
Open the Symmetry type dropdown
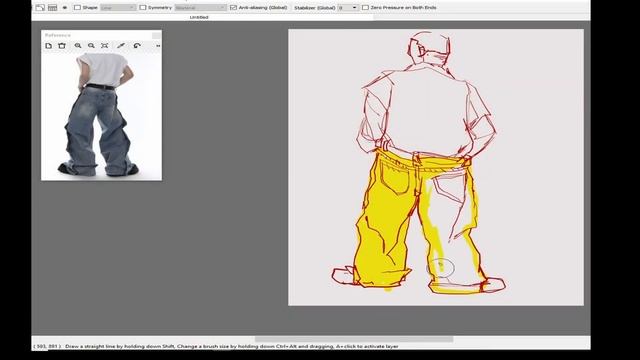pyautogui.click(x=200, y=7)
